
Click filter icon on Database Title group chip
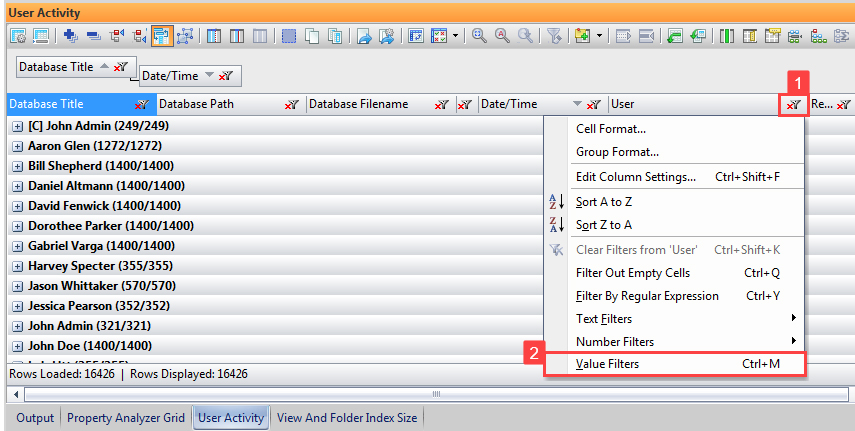coord(121,67)
